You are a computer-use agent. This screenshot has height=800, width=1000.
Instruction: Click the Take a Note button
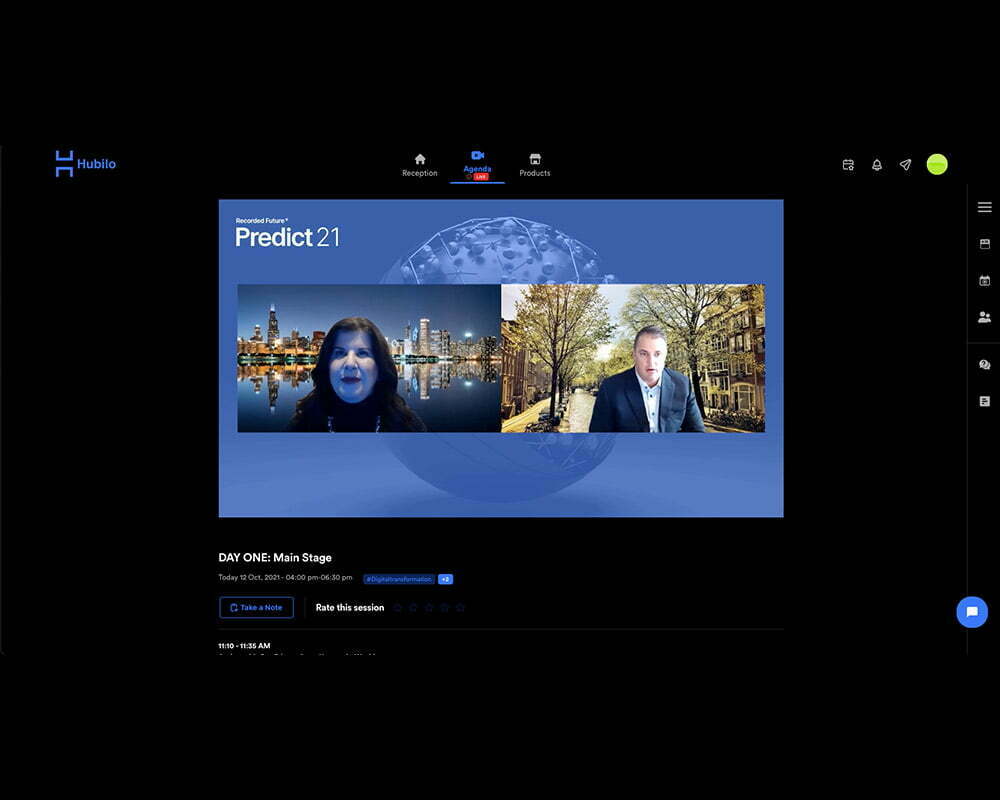pyautogui.click(x=256, y=607)
